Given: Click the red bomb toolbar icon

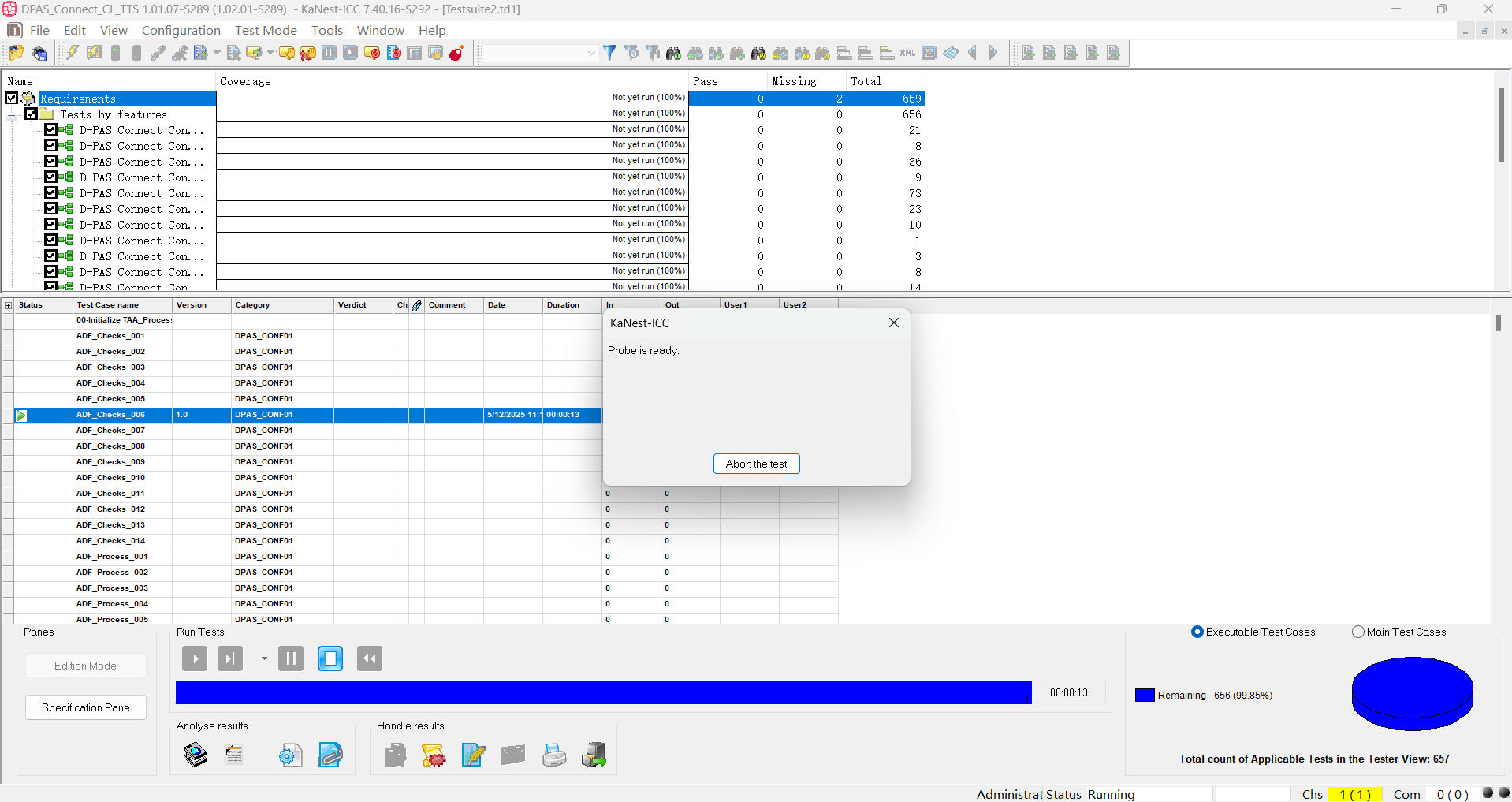Looking at the screenshot, I should [456, 53].
